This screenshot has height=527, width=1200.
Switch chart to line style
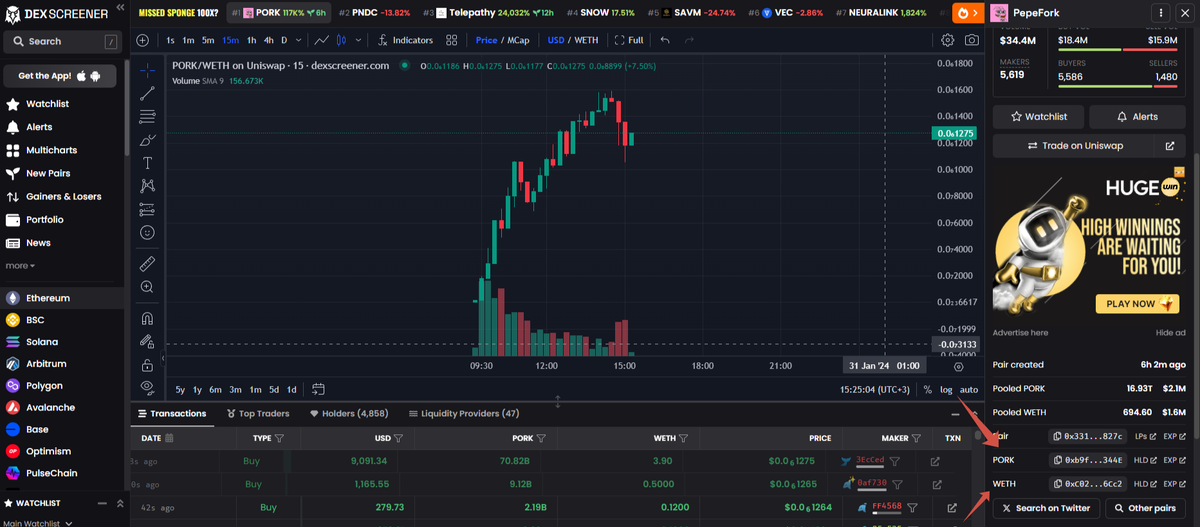coord(322,40)
